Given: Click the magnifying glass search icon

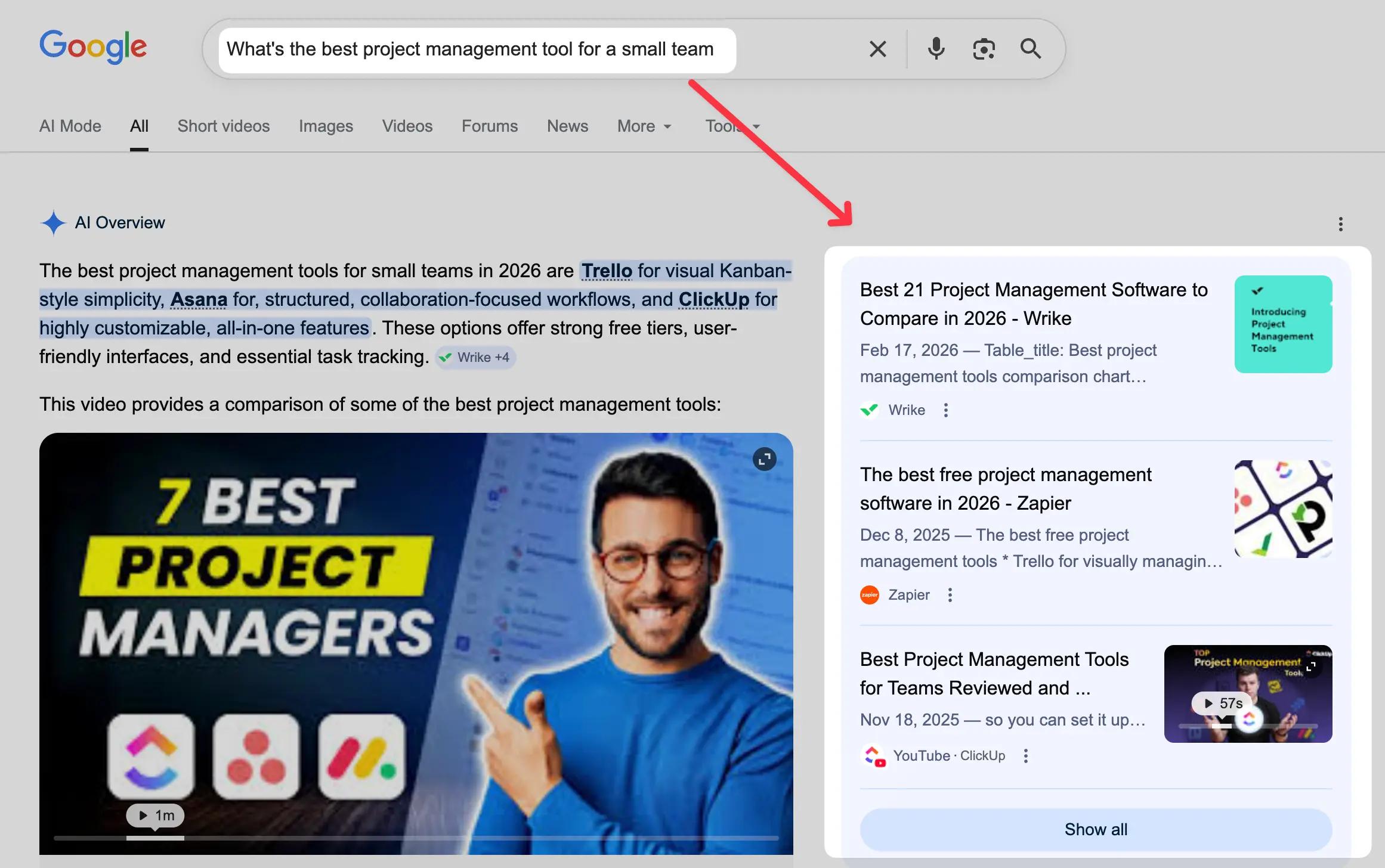Looking at the screenshot, I should [x=1030, y=49].
